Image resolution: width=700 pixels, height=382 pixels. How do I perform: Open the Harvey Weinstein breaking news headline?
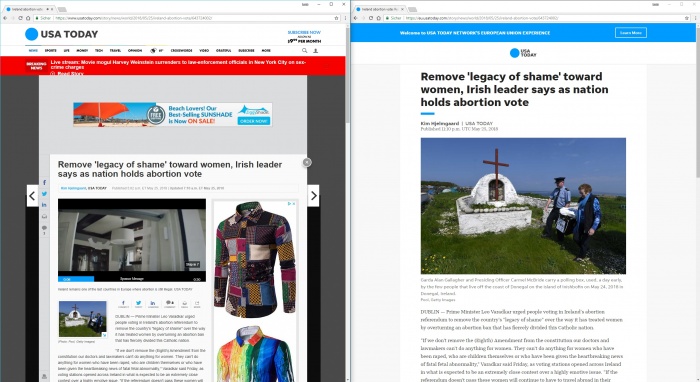coord(178,64)
